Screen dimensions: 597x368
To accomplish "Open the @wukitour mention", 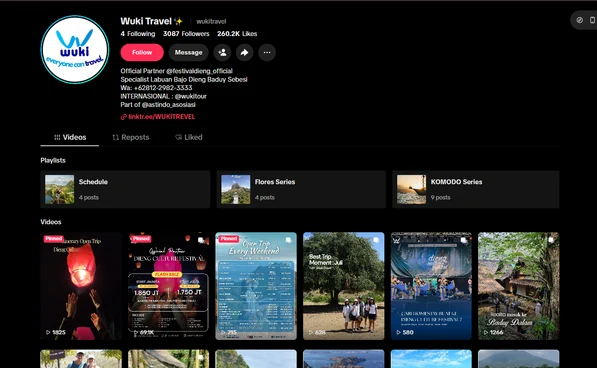I will coord(190,96).
